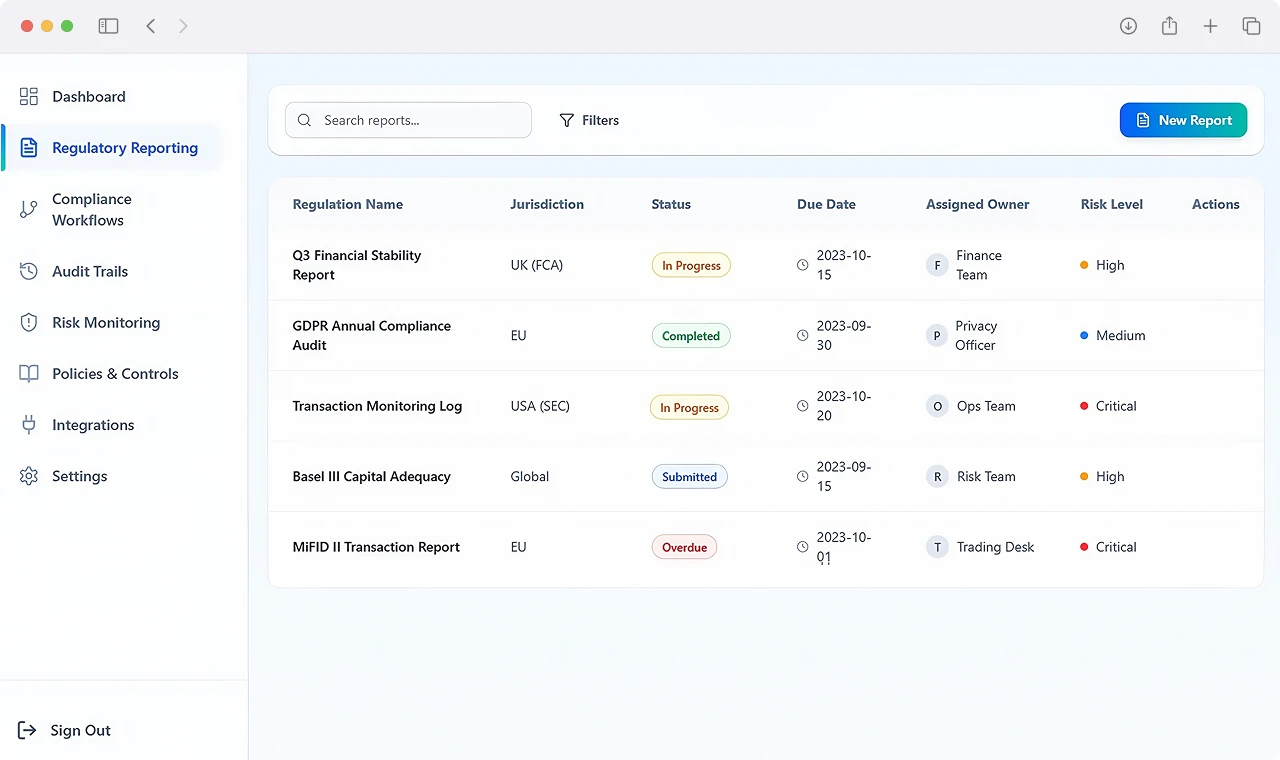Go forward with the right chevron
The image size is (1280, 760).
coord(183,26)
